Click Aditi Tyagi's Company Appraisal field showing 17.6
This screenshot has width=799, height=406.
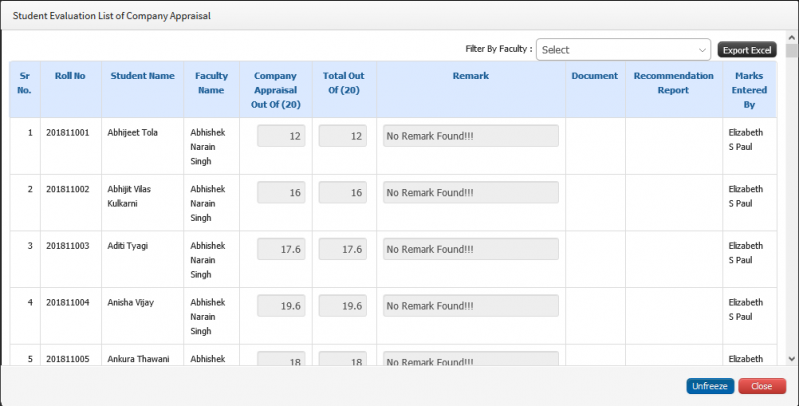pyautogui.click(x=281, y=249)
